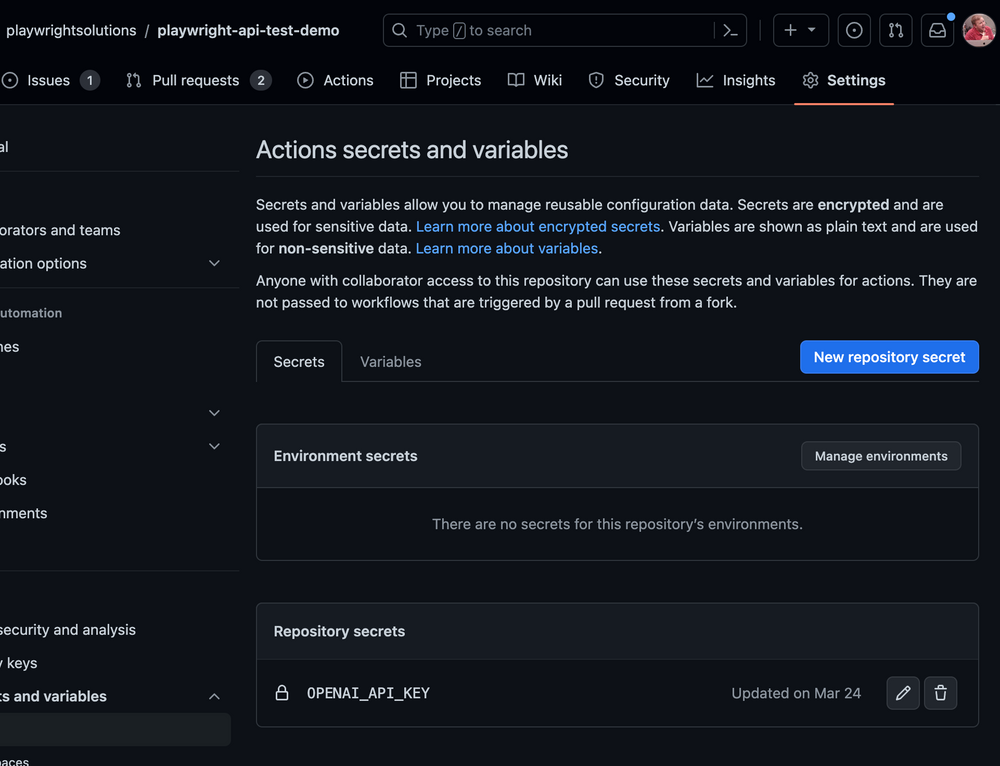Open the Pull requests tab showing count 2

click(197, 80)
